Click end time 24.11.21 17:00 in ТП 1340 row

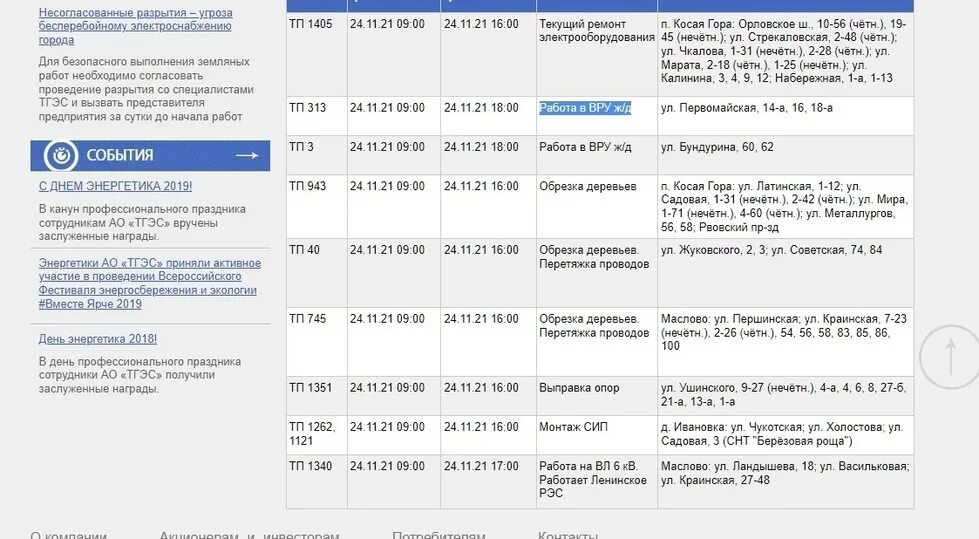coord(481,467)
